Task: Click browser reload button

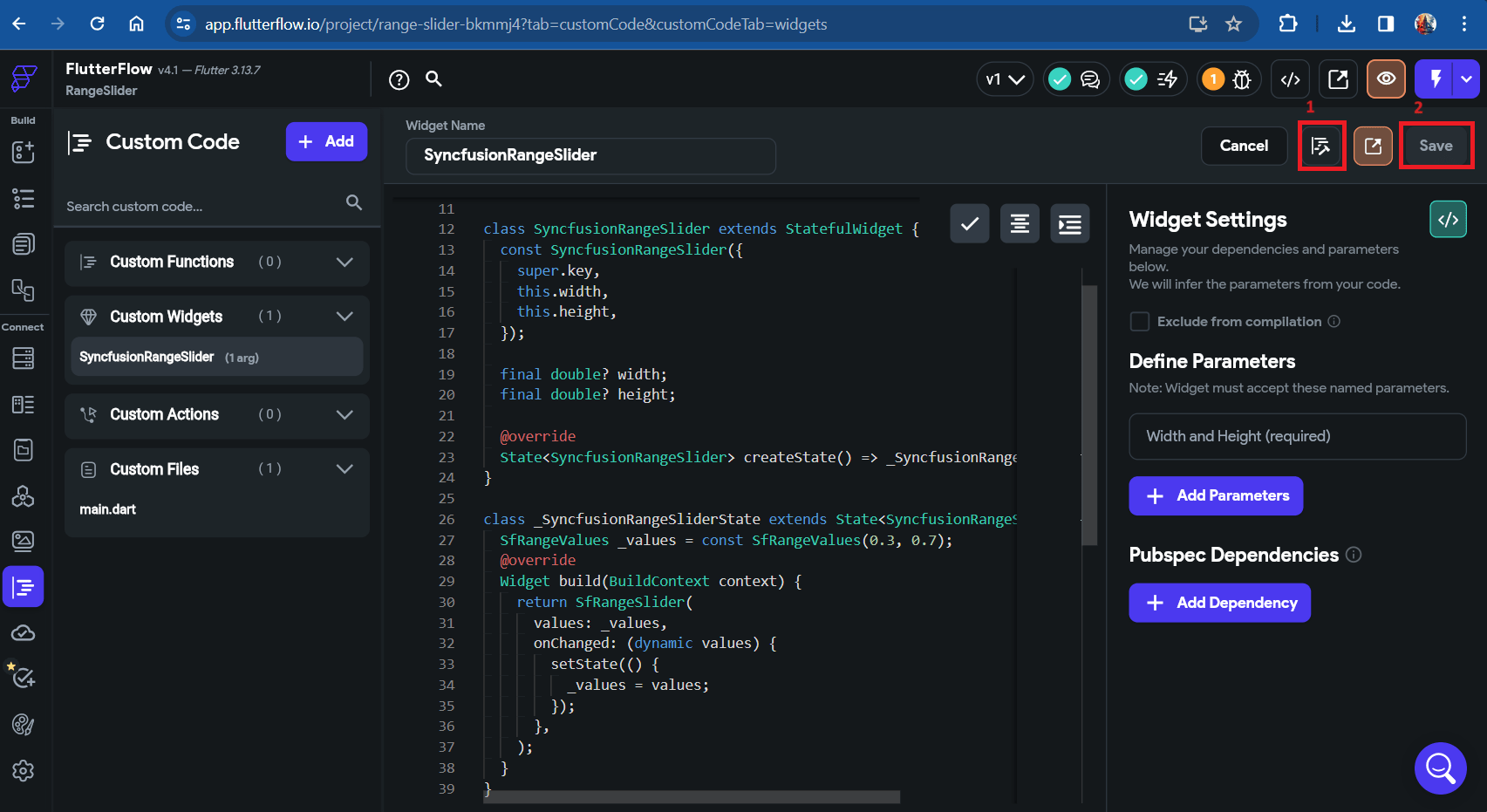Action: pyautogui.click(x=97, y=24)
